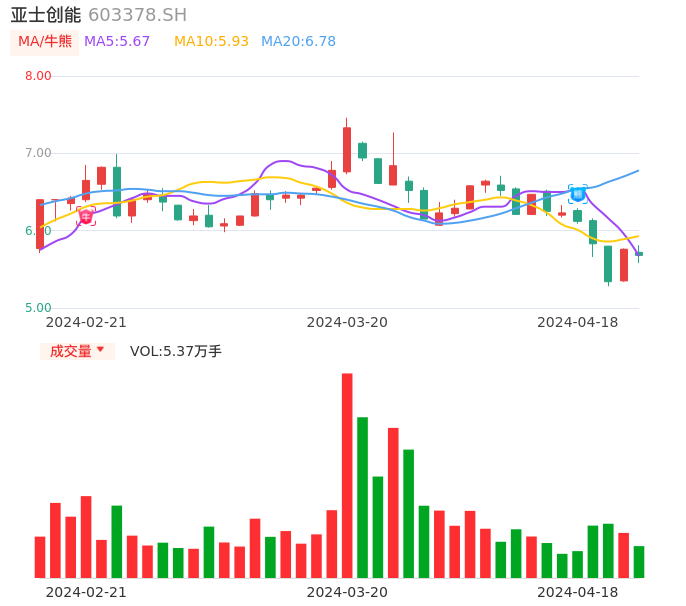Click the last candlestick on the chart
Viewport: 686px width, 606px height.
pos(639,254)
